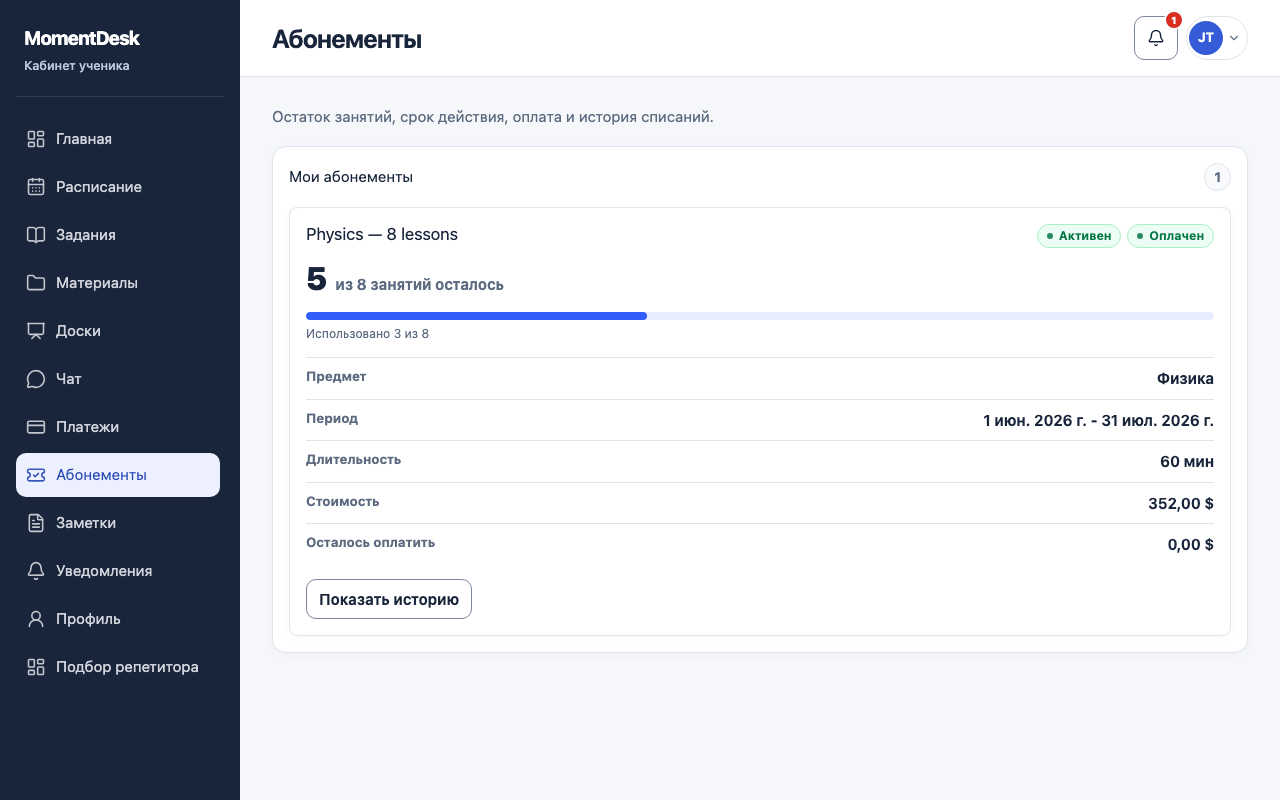The width and height of the screenshot is (1280, 800).
Task: Navigate to Доски
Action: 118,331
